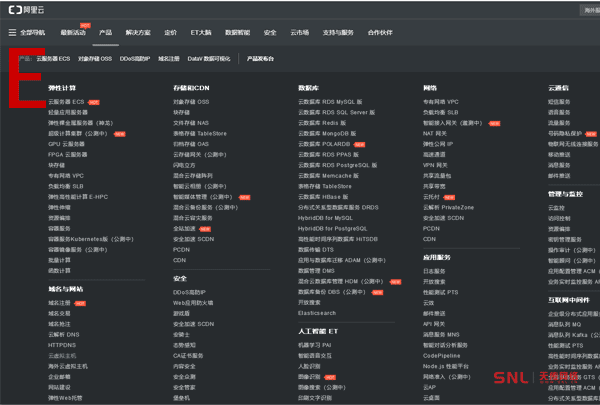Open 弹性高性能计算 E-HPC link
The image size is (600, 405).
78,197
